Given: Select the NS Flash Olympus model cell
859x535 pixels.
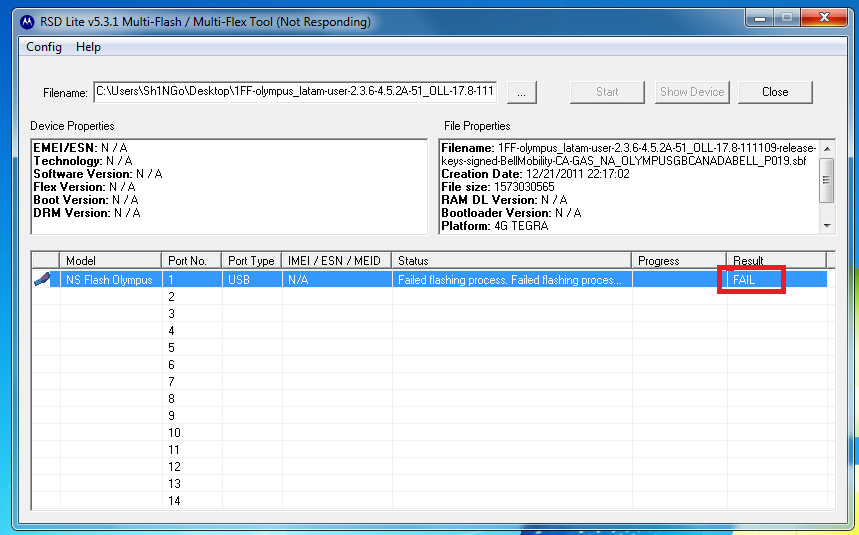Looking at the screenshot, I should (110, 280).
